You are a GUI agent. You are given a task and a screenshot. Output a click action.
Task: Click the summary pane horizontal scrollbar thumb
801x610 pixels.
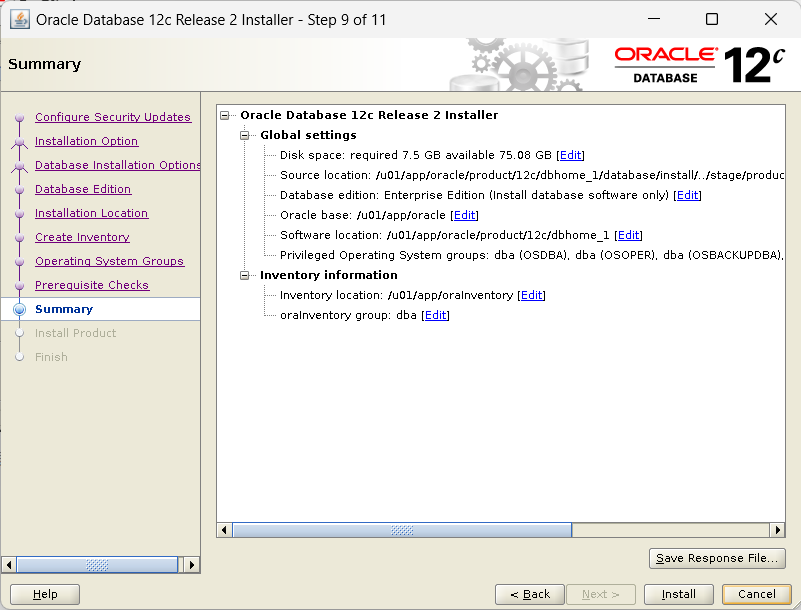click(x=402, y=530)
